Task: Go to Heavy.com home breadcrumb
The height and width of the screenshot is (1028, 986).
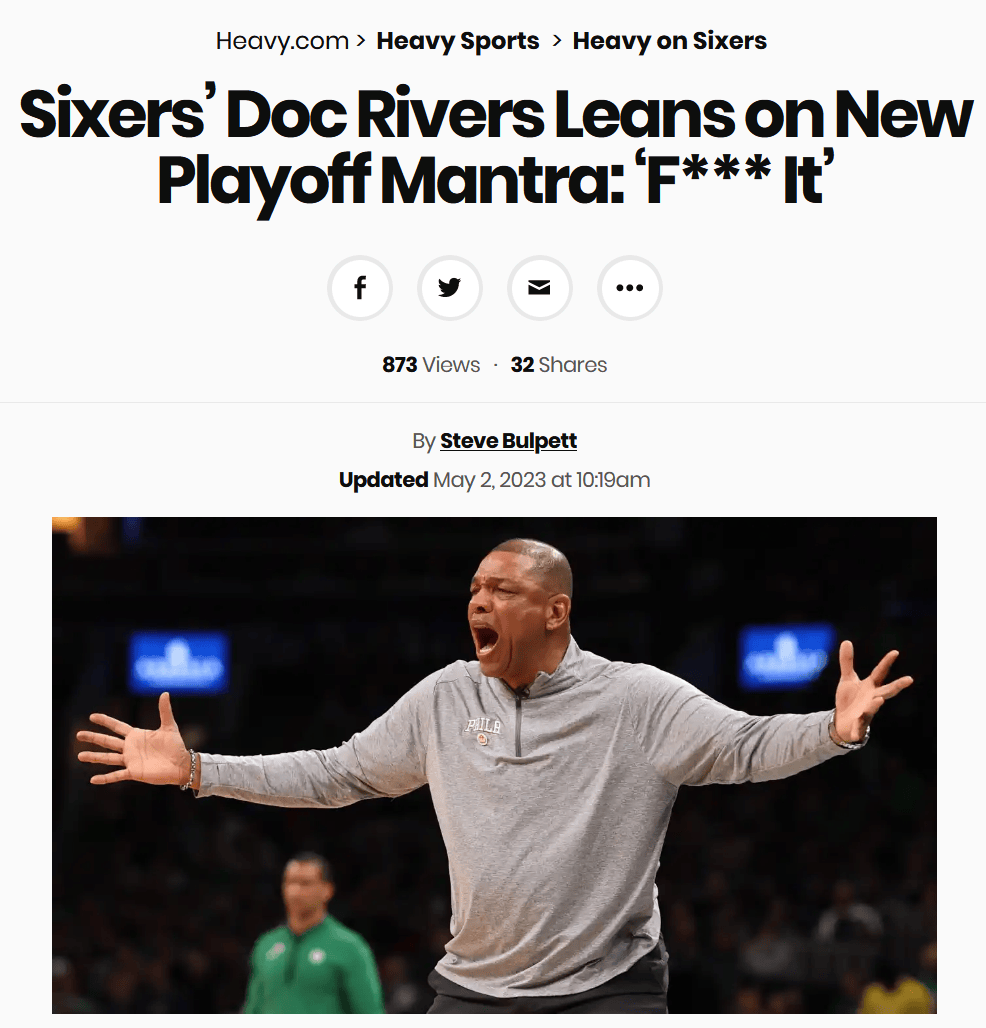Action: [282, 41]
